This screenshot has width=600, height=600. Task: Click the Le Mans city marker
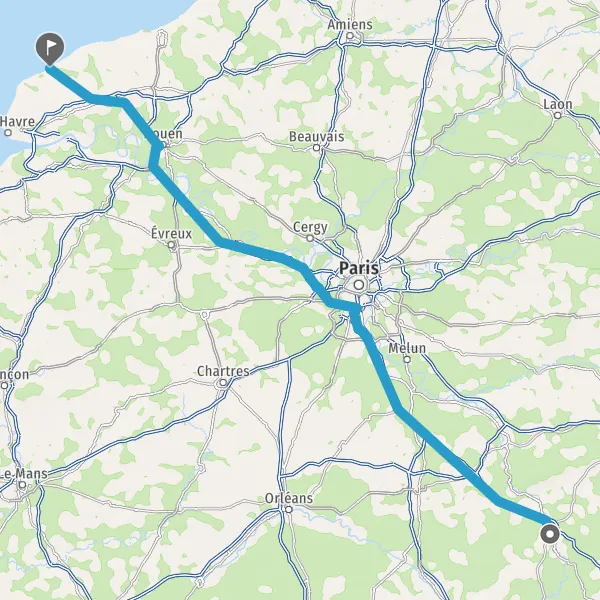(23, 485)
